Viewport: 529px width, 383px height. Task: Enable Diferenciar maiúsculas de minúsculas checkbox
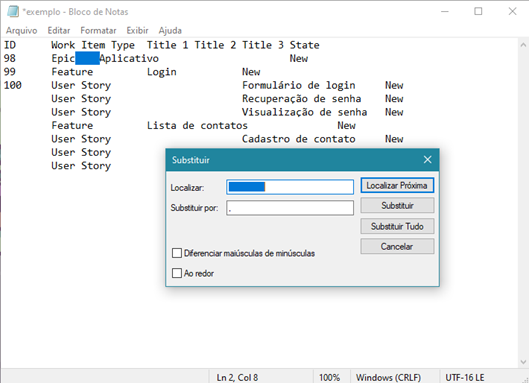point(177,253)
